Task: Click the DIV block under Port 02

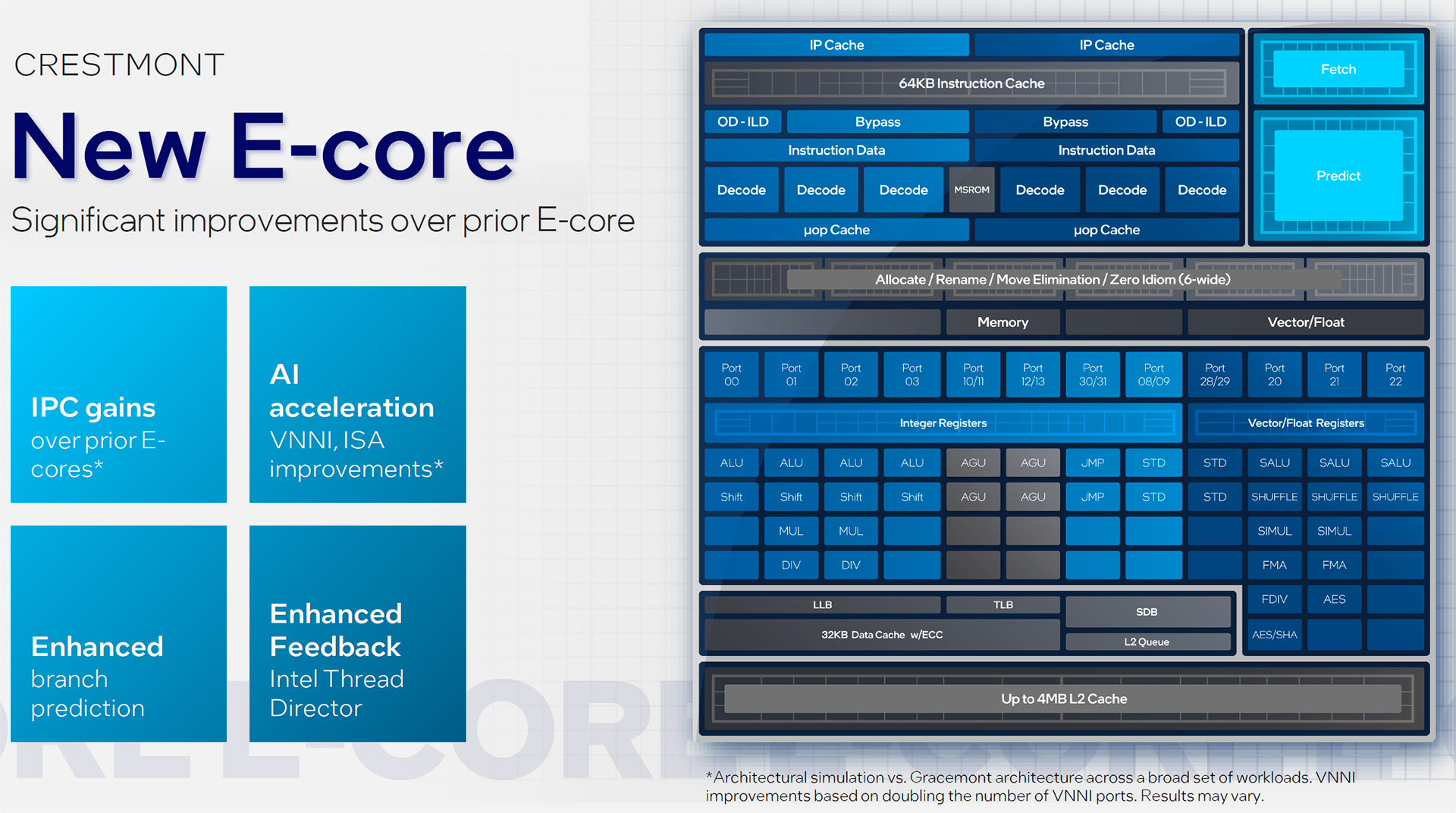Action: tap(851, 565)
